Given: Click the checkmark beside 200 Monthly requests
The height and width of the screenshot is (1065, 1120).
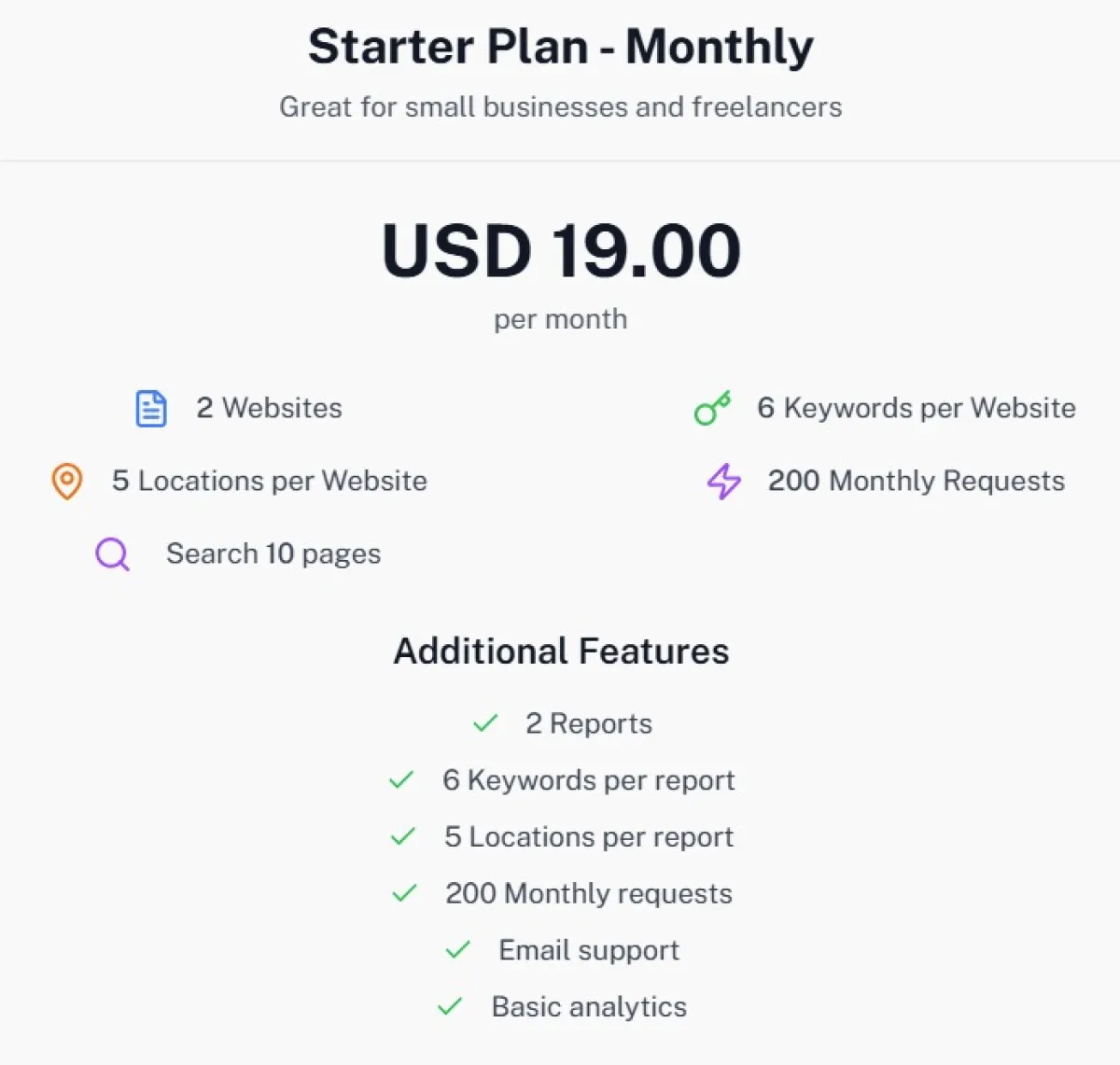Looking at the screenshot, I should [x=404, y=894].
